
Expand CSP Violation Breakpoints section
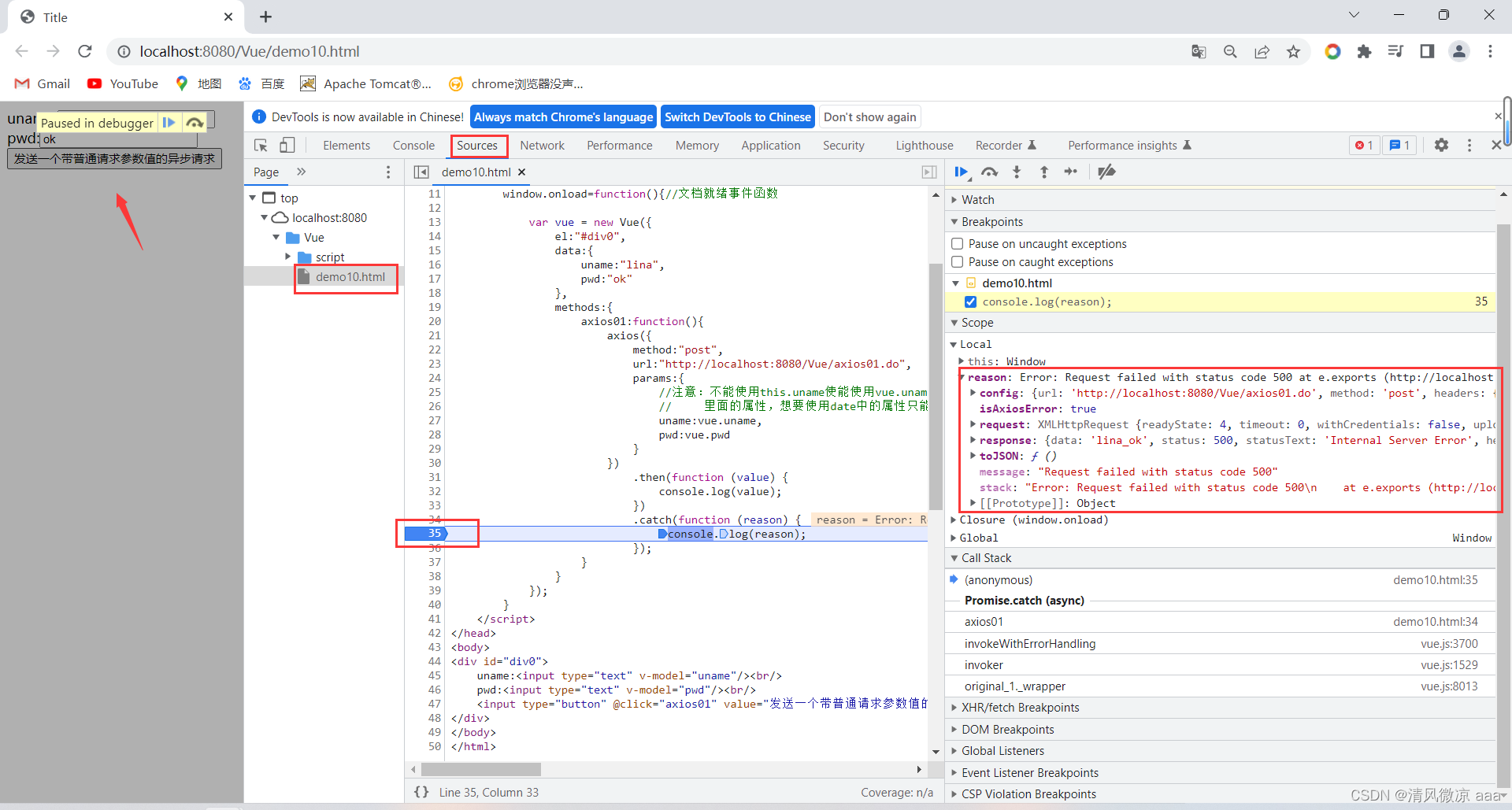pyautogui.click(x=1221, y=794)
